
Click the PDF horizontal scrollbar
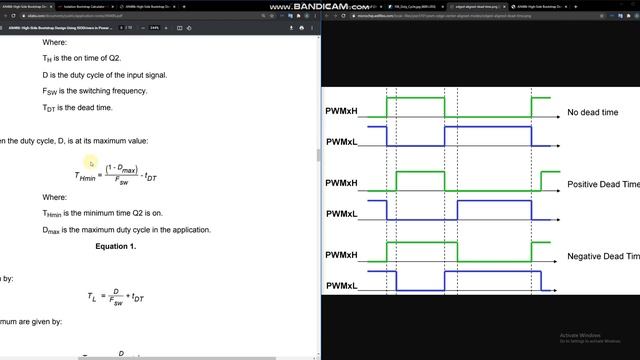176,358
